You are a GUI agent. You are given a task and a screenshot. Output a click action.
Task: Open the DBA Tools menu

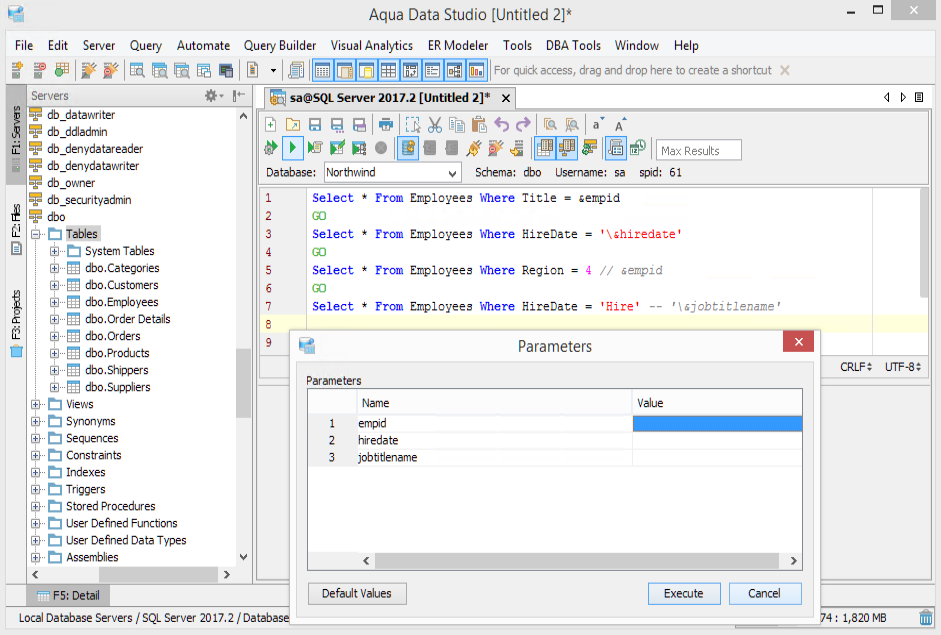573,46
